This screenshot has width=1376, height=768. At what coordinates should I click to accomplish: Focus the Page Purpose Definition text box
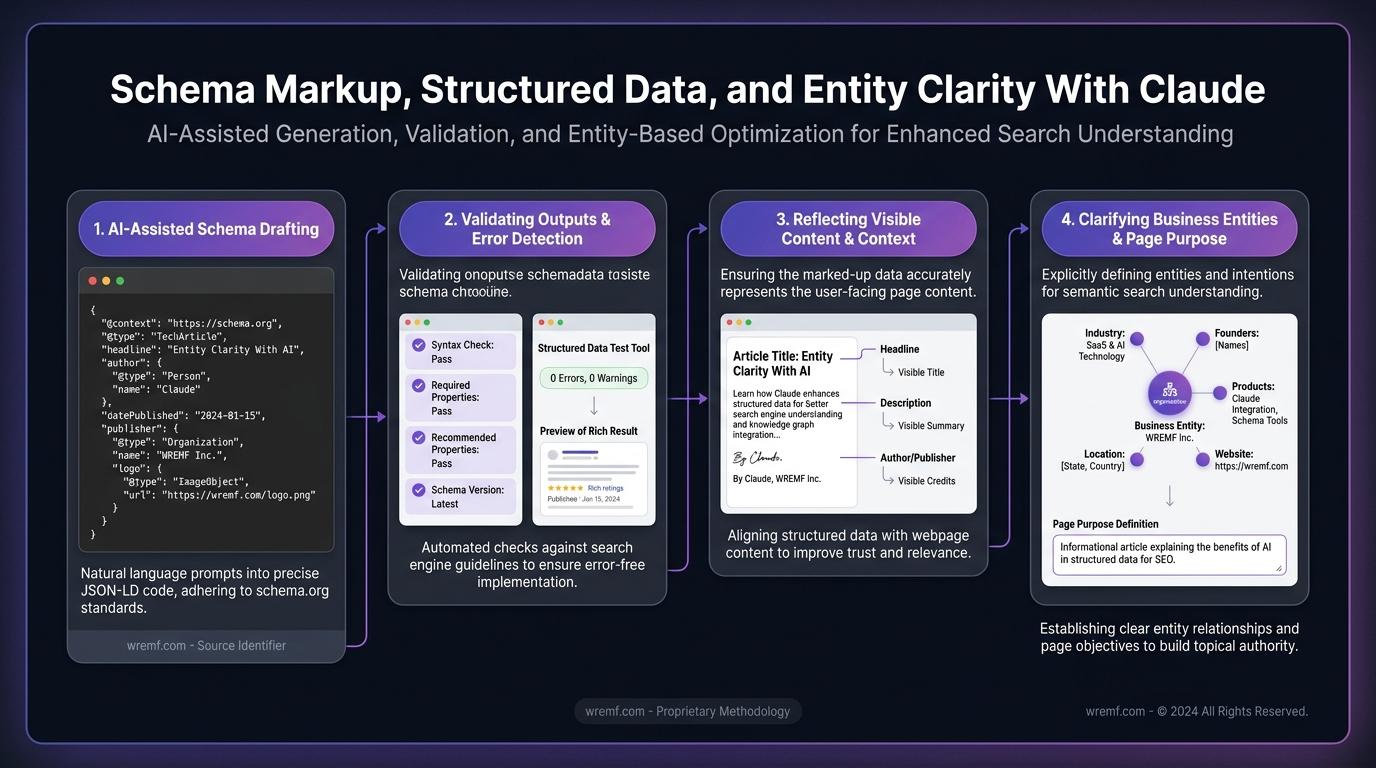coord(1169,554)
